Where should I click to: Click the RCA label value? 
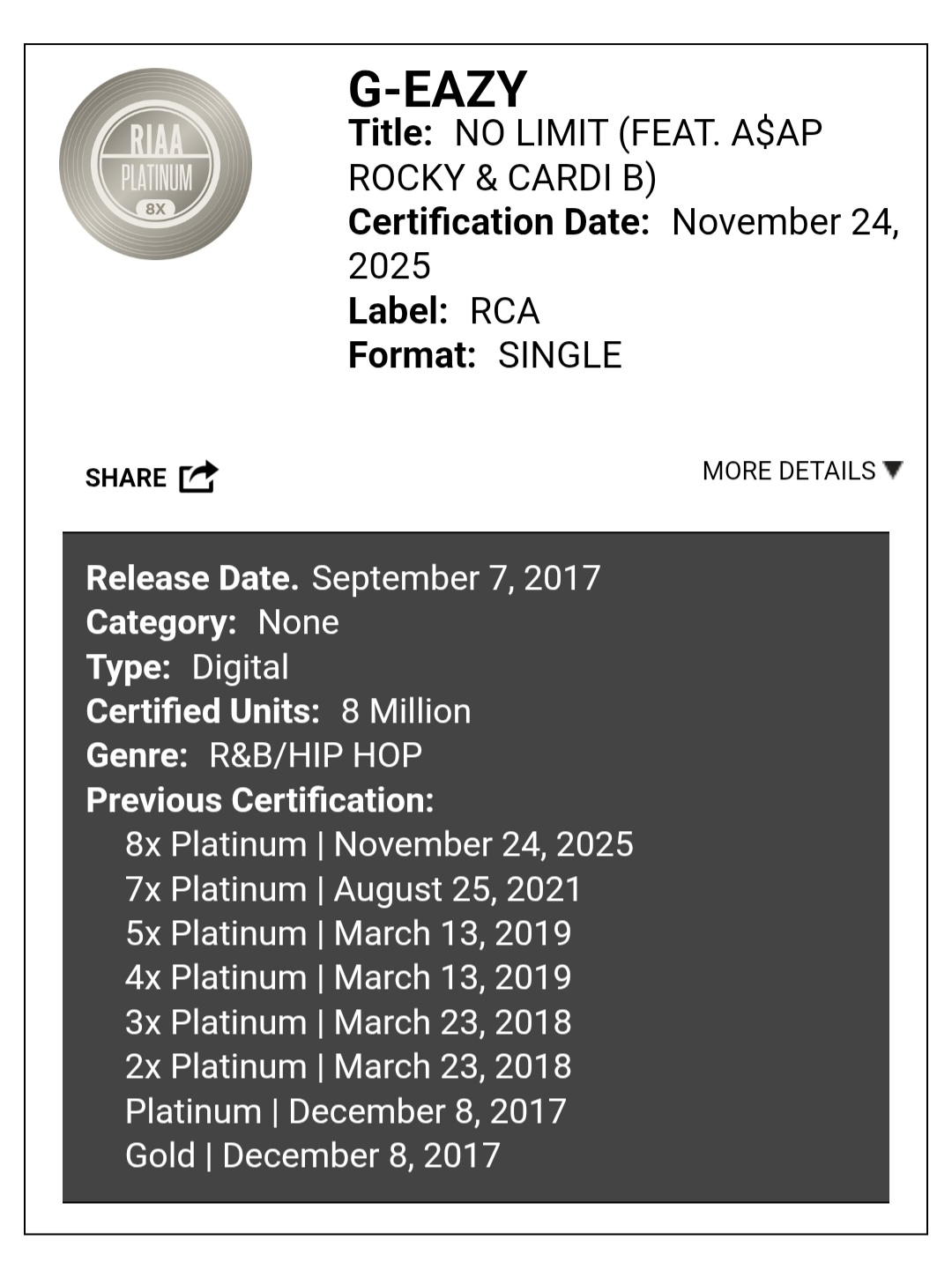(504, 311)
